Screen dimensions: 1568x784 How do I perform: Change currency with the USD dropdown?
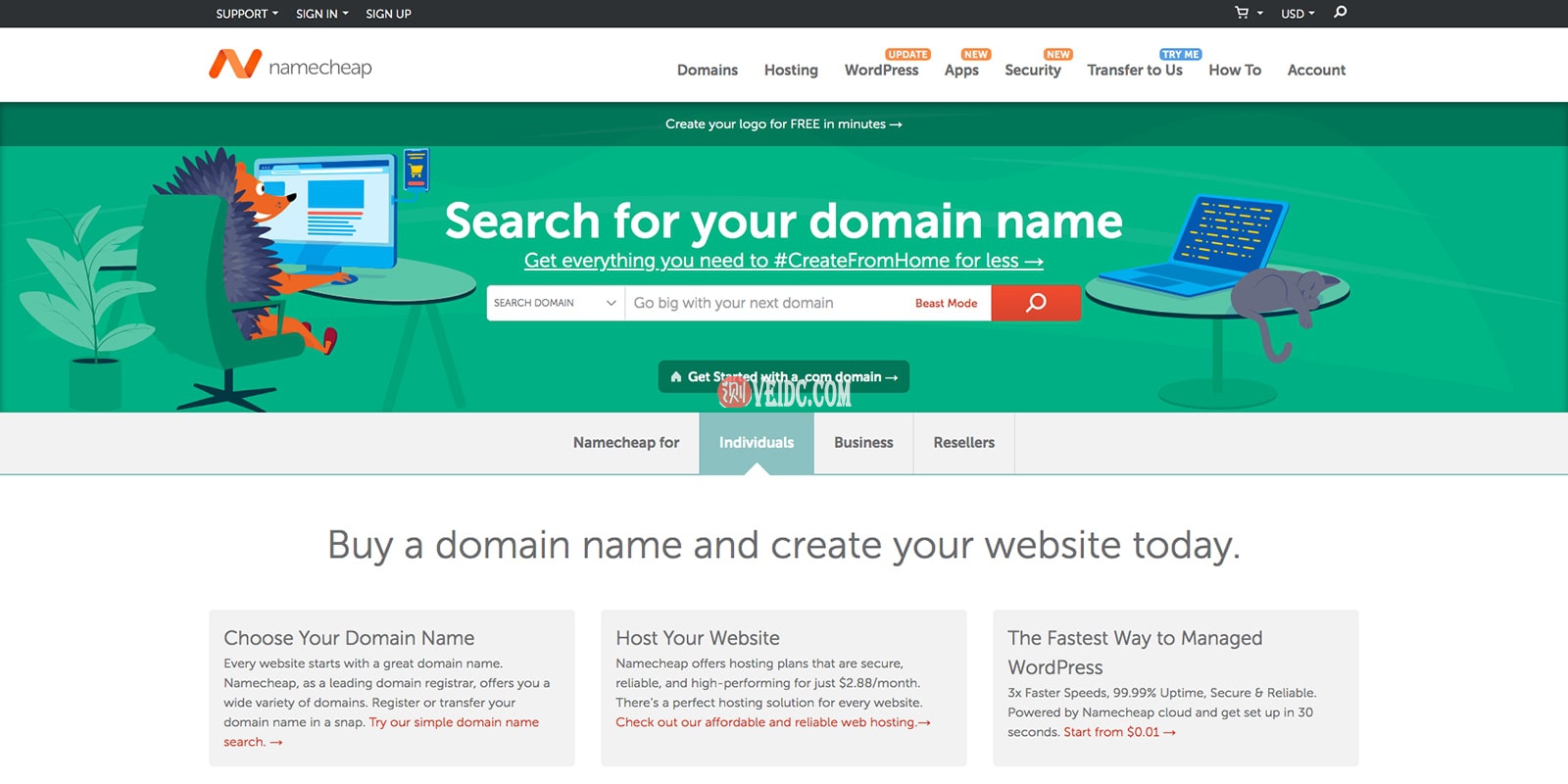pos(1298,14)
